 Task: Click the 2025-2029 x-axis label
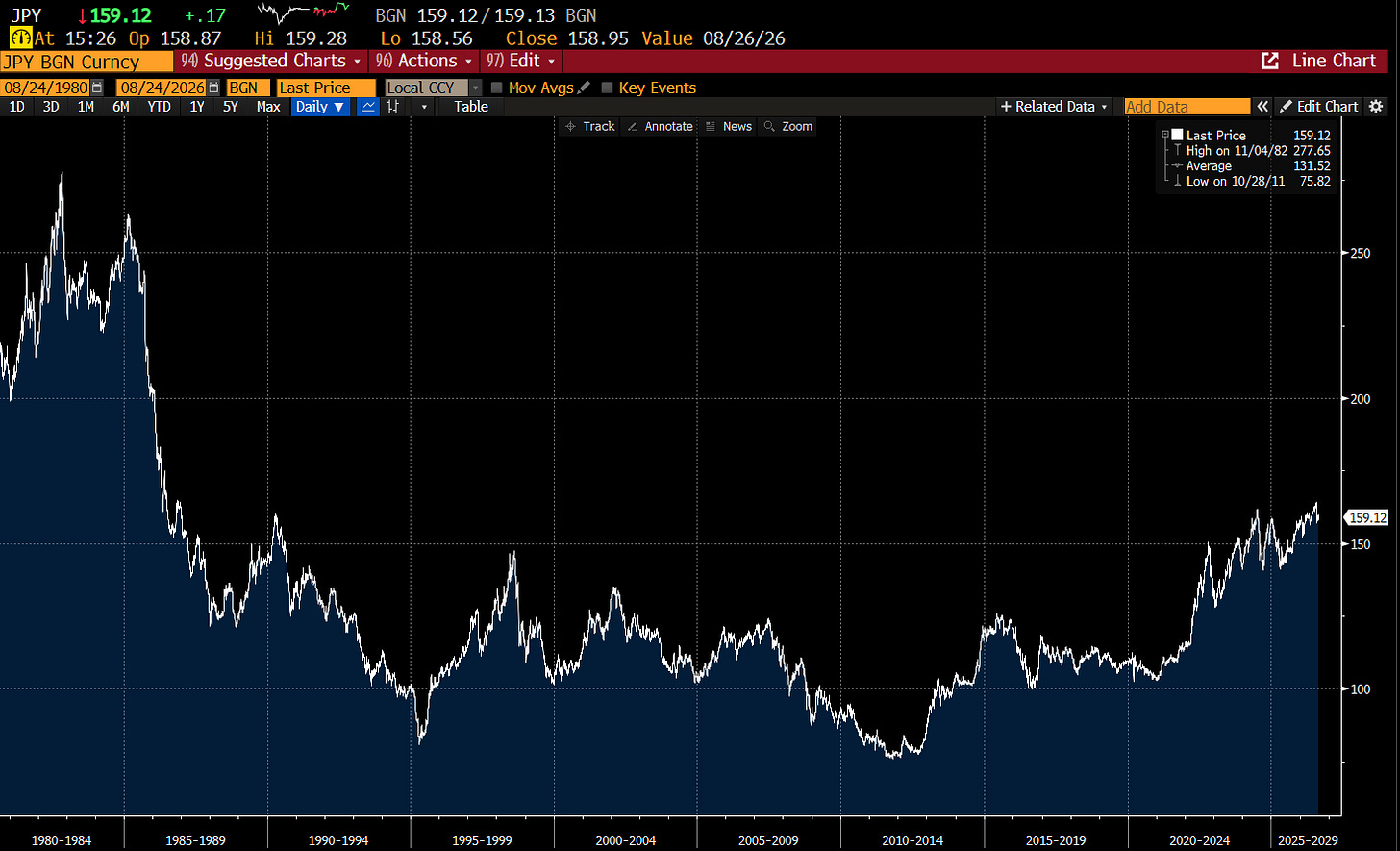pyautogui.click(x=1306, y=839)
